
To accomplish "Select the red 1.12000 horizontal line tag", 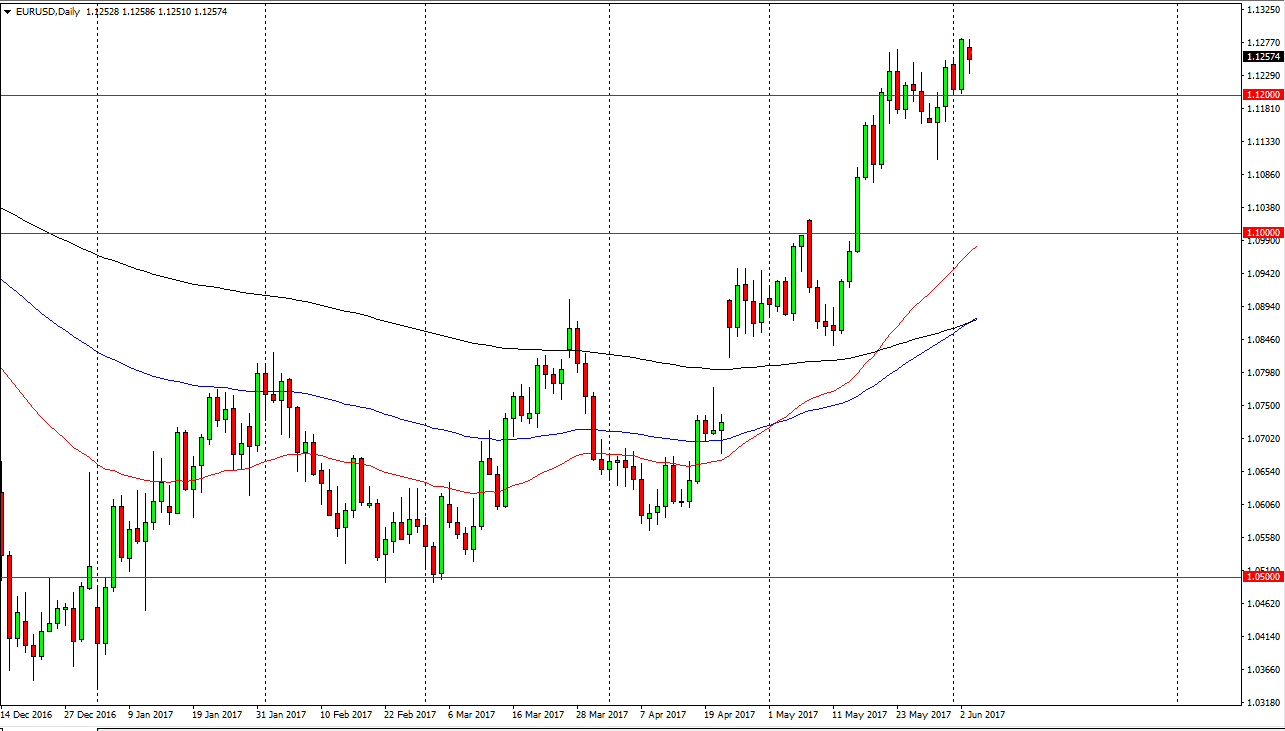I will click(x=1259, y=93).
